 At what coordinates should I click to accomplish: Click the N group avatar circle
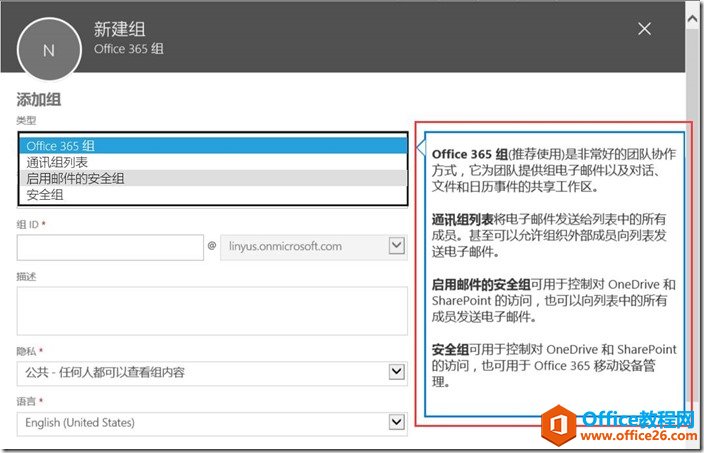(x=49, y=49)
